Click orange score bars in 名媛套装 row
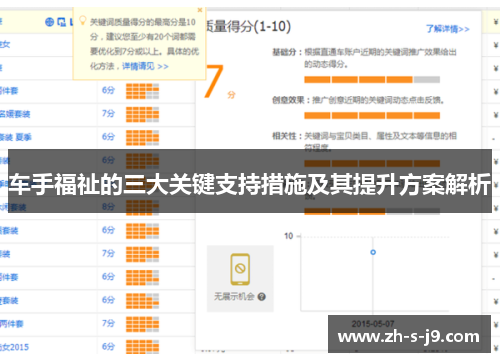This screenshot has width=500, height=362. [142, 114]
